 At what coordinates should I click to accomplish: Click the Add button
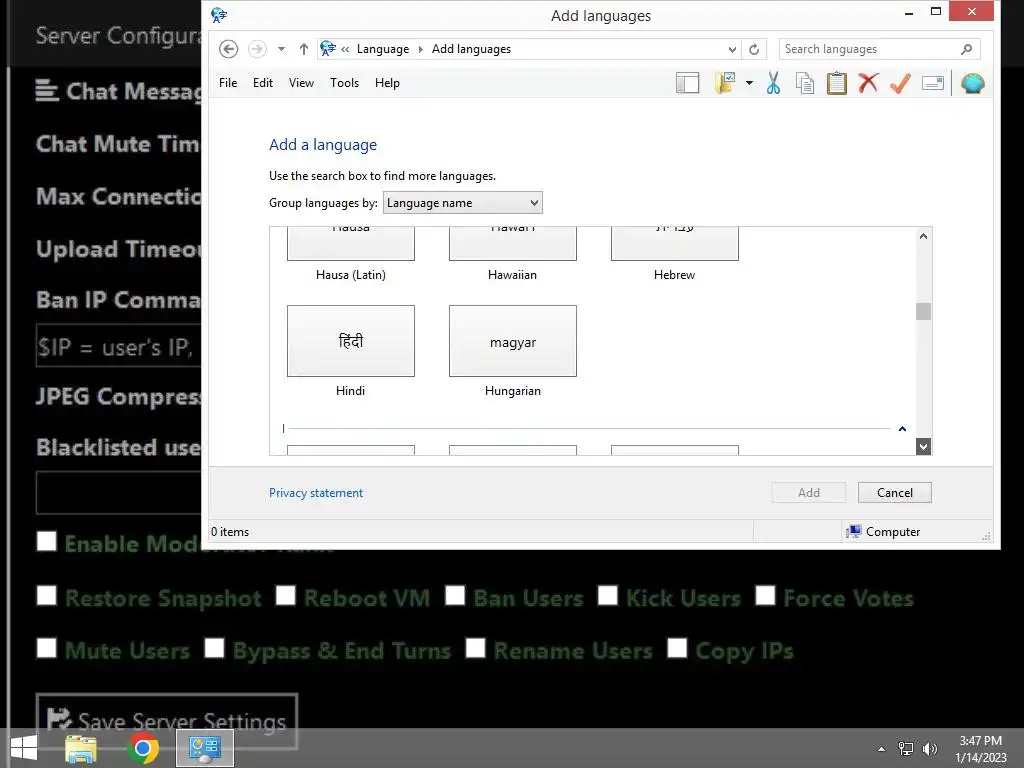pos(808,492)
